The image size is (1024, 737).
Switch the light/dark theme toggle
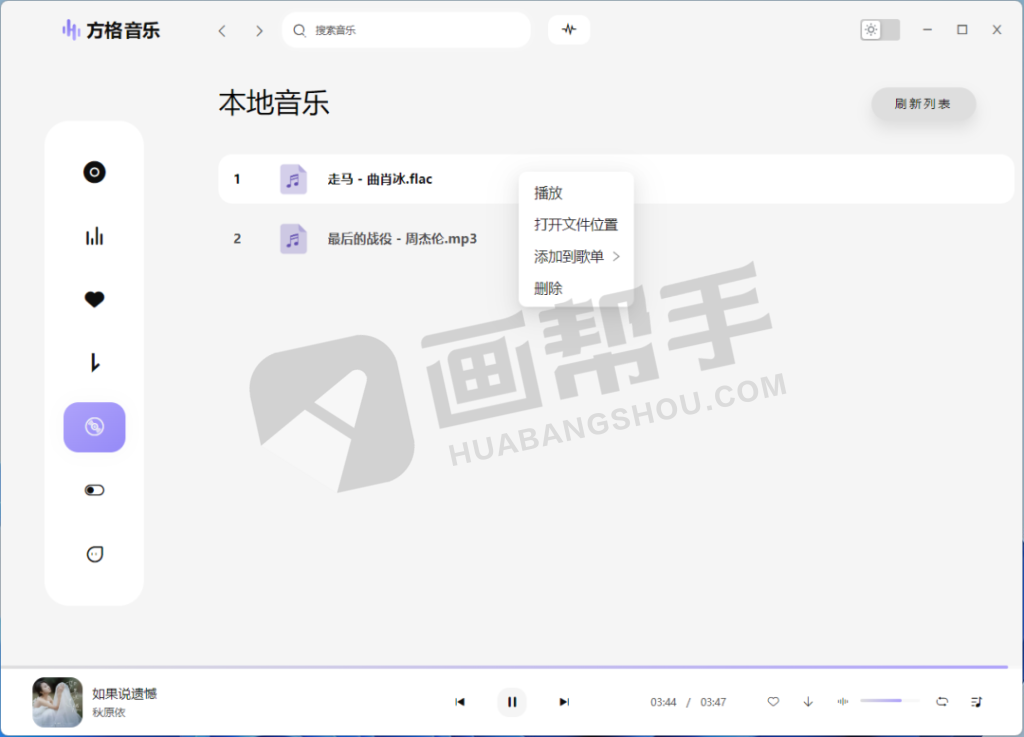point(880,30)
